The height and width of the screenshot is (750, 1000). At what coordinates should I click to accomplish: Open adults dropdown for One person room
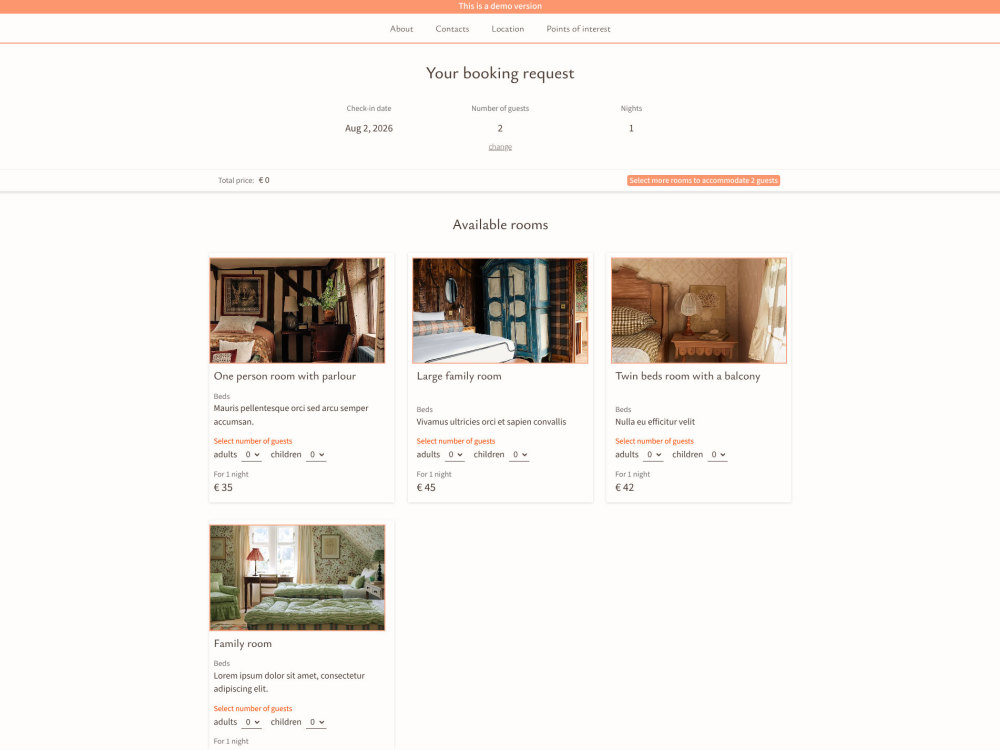pos(252,455)
